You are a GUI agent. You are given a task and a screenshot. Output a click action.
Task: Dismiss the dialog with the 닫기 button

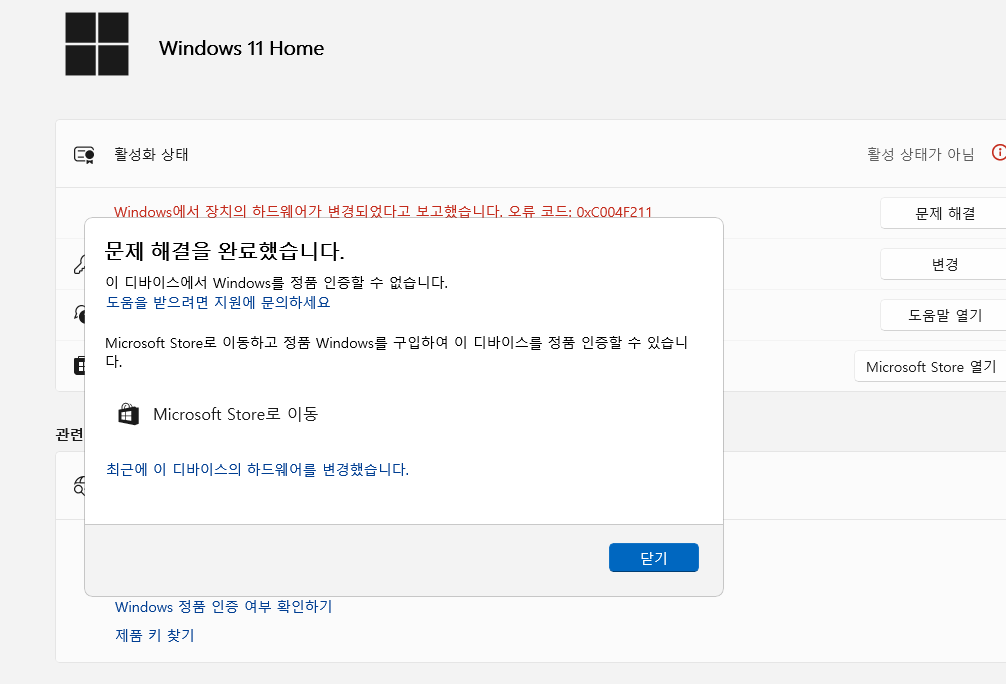[653, 557]
